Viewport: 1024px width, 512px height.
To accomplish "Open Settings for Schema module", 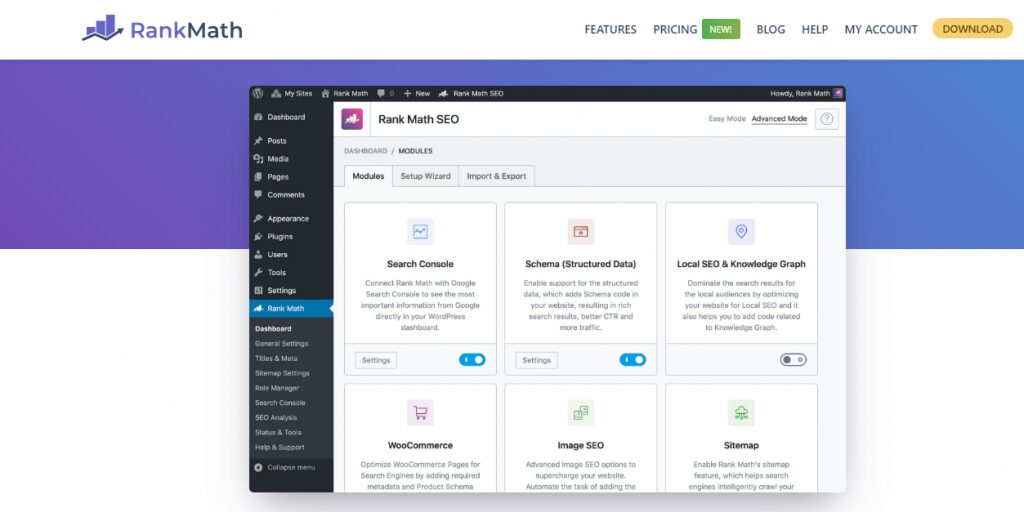I will (x=537, y=360).
